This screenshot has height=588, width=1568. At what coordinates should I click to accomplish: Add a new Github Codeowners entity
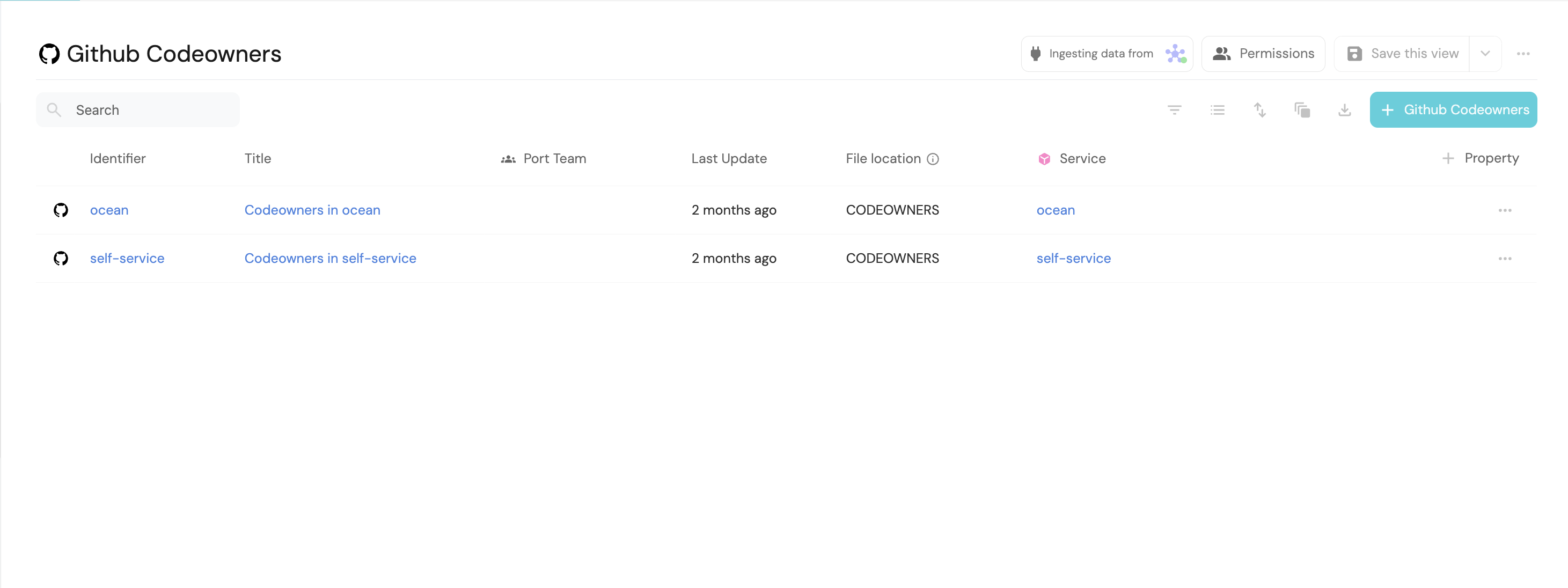pos(1453,109)
